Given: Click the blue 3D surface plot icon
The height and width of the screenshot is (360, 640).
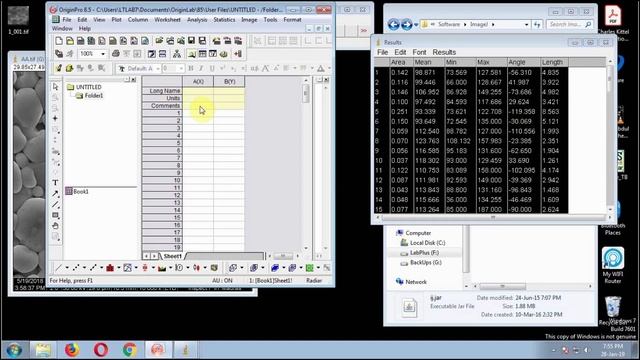Looking at the screenshot, I should pos(275,268).
